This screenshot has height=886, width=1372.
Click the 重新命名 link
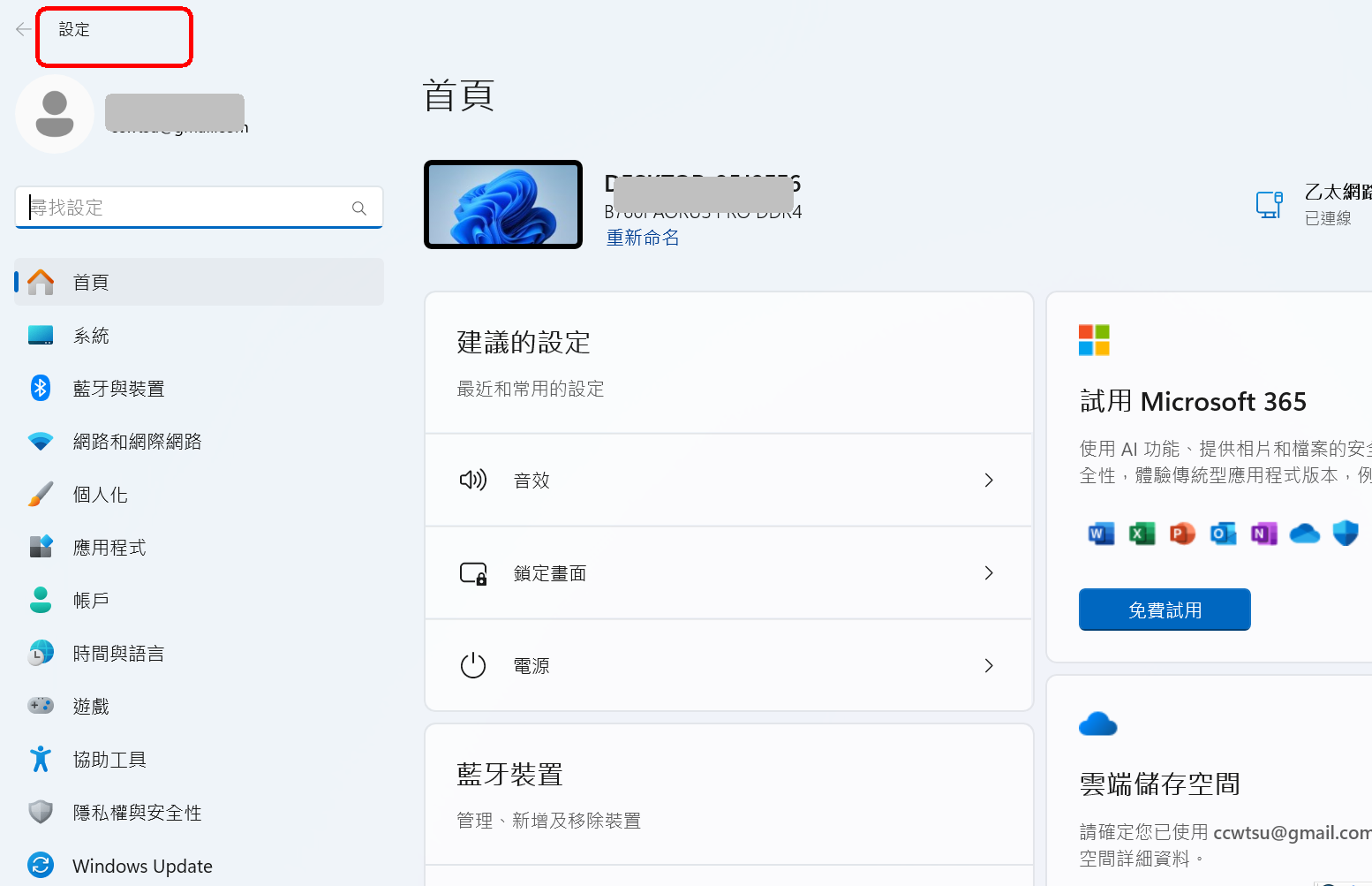pos(642,238)
